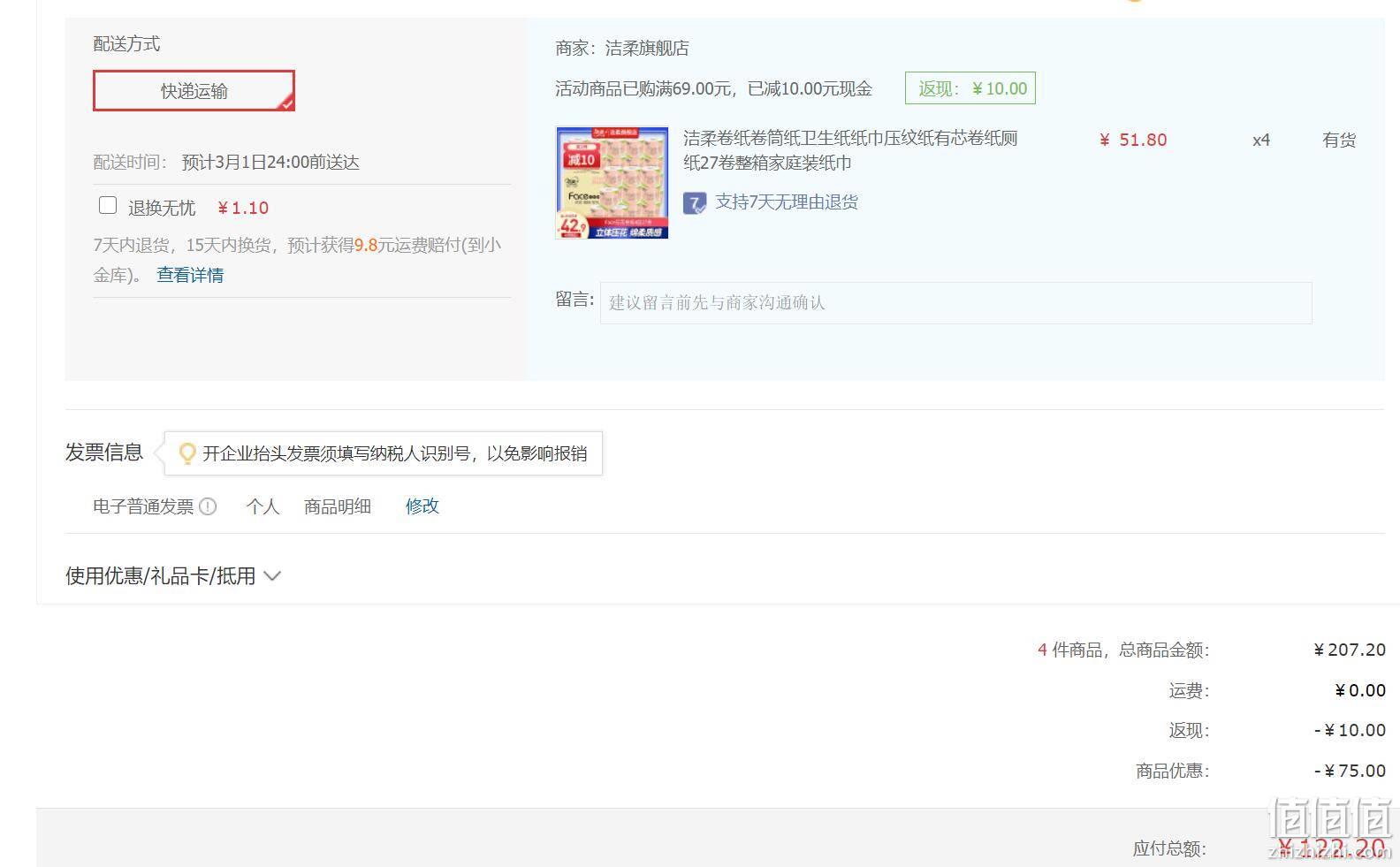Click the 商品明细 invoice content

(x=338, y=506)
